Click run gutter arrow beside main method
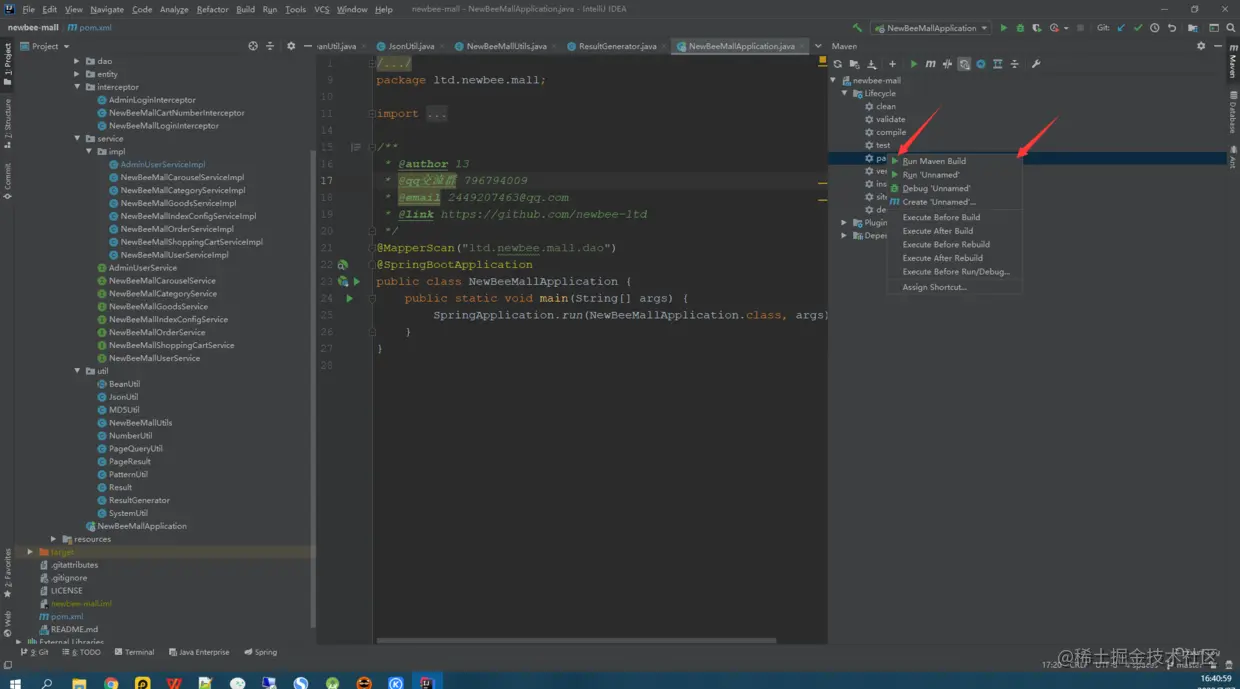Screen dimensions: 1240x689 (x=349, y=298)
